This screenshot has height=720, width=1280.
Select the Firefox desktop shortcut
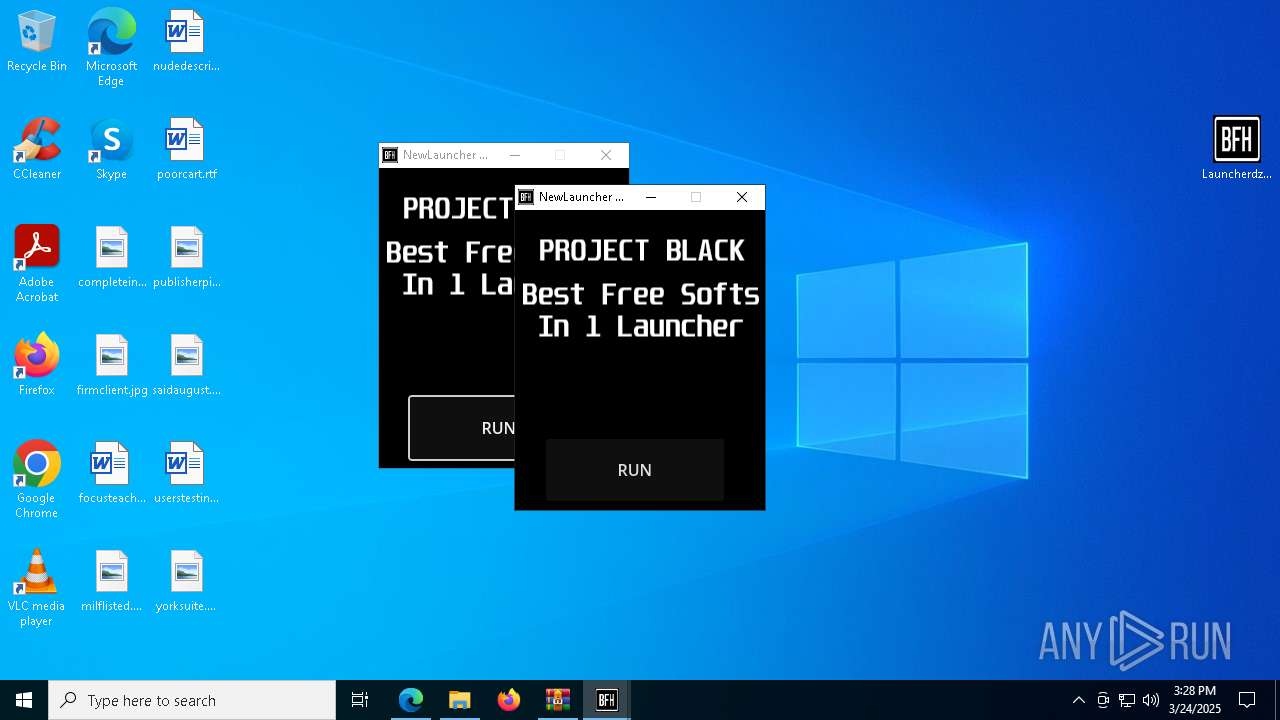[x=37, y=366]
